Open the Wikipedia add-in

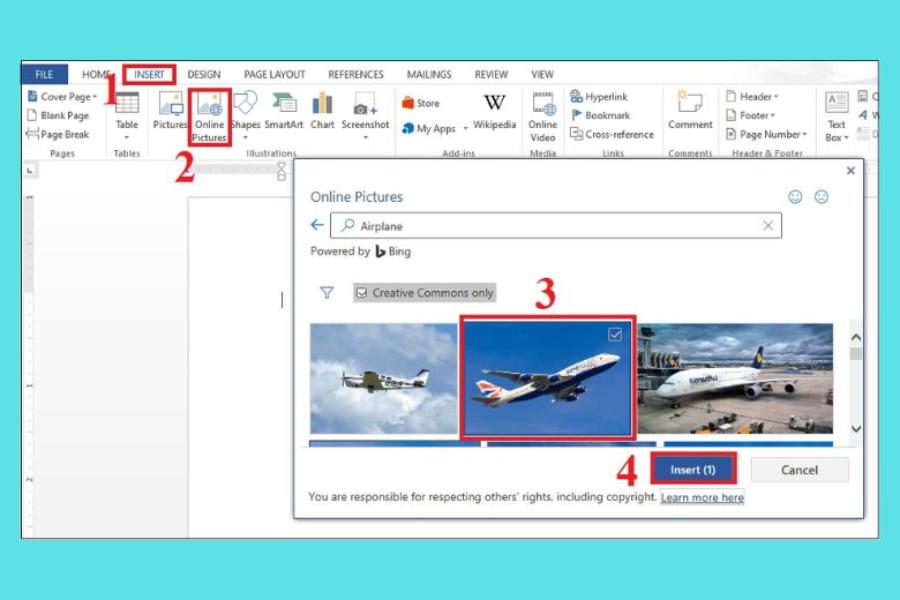(494, 112)
